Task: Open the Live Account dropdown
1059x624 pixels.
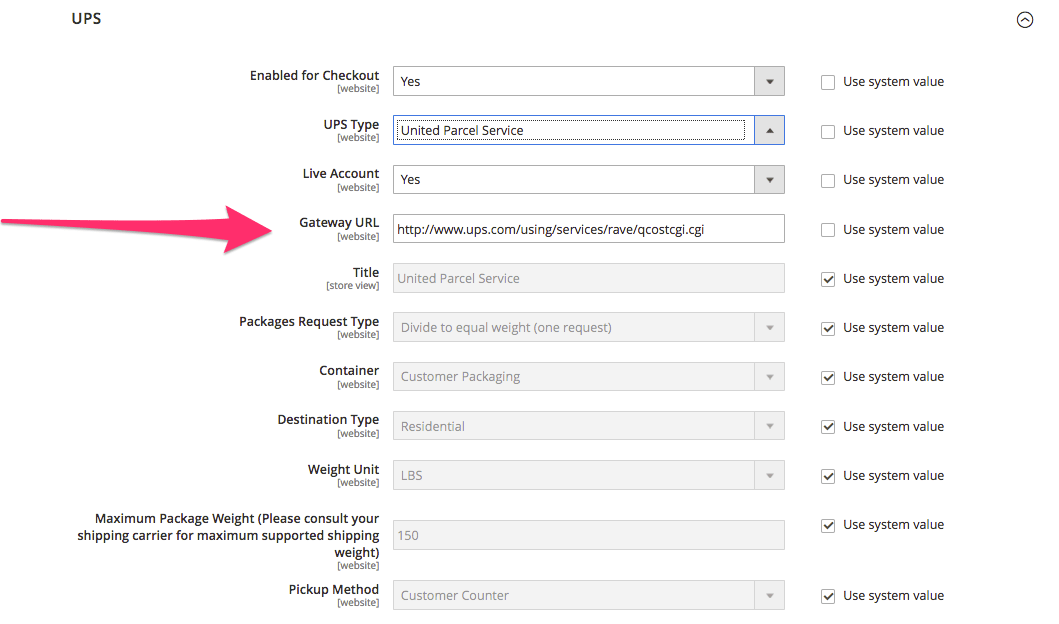Action: pyautogui.click(x=588, y=180)
